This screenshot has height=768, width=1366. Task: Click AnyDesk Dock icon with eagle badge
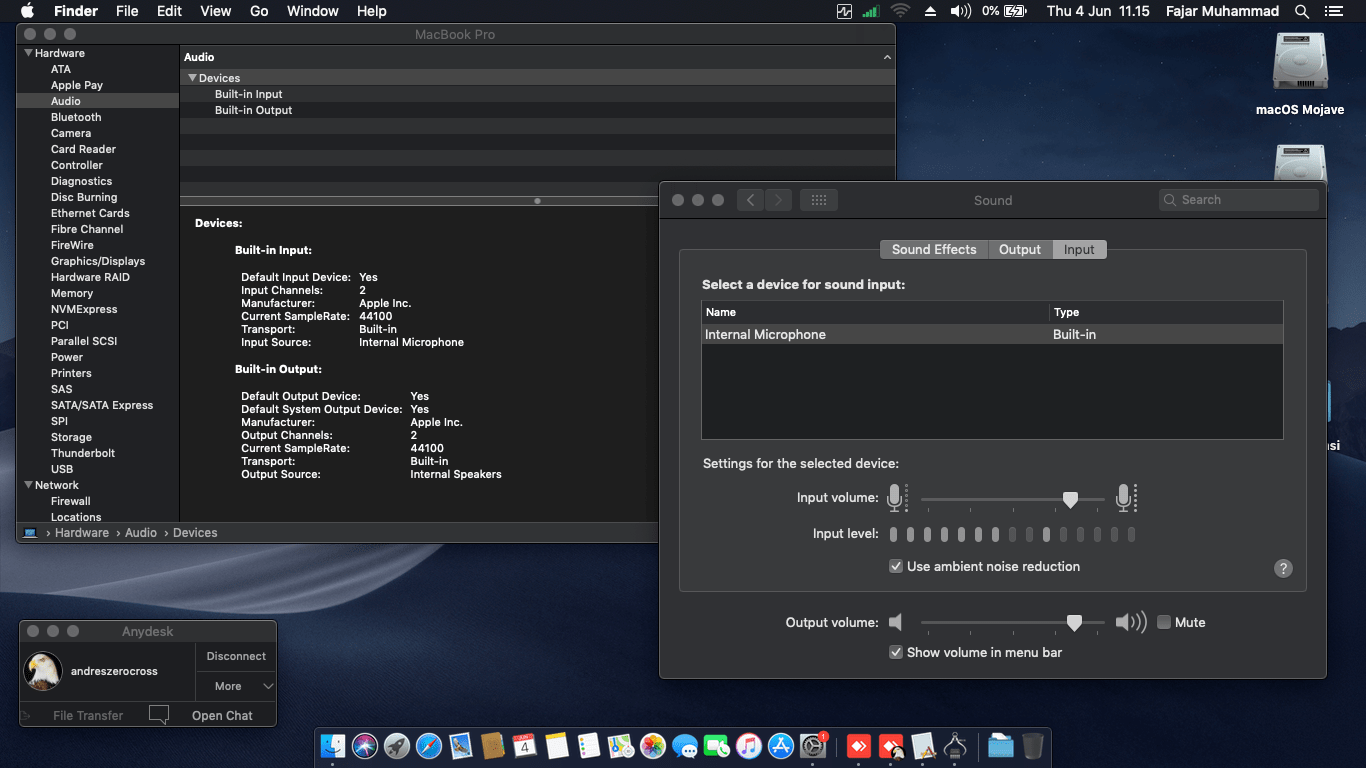click(891, 746)
